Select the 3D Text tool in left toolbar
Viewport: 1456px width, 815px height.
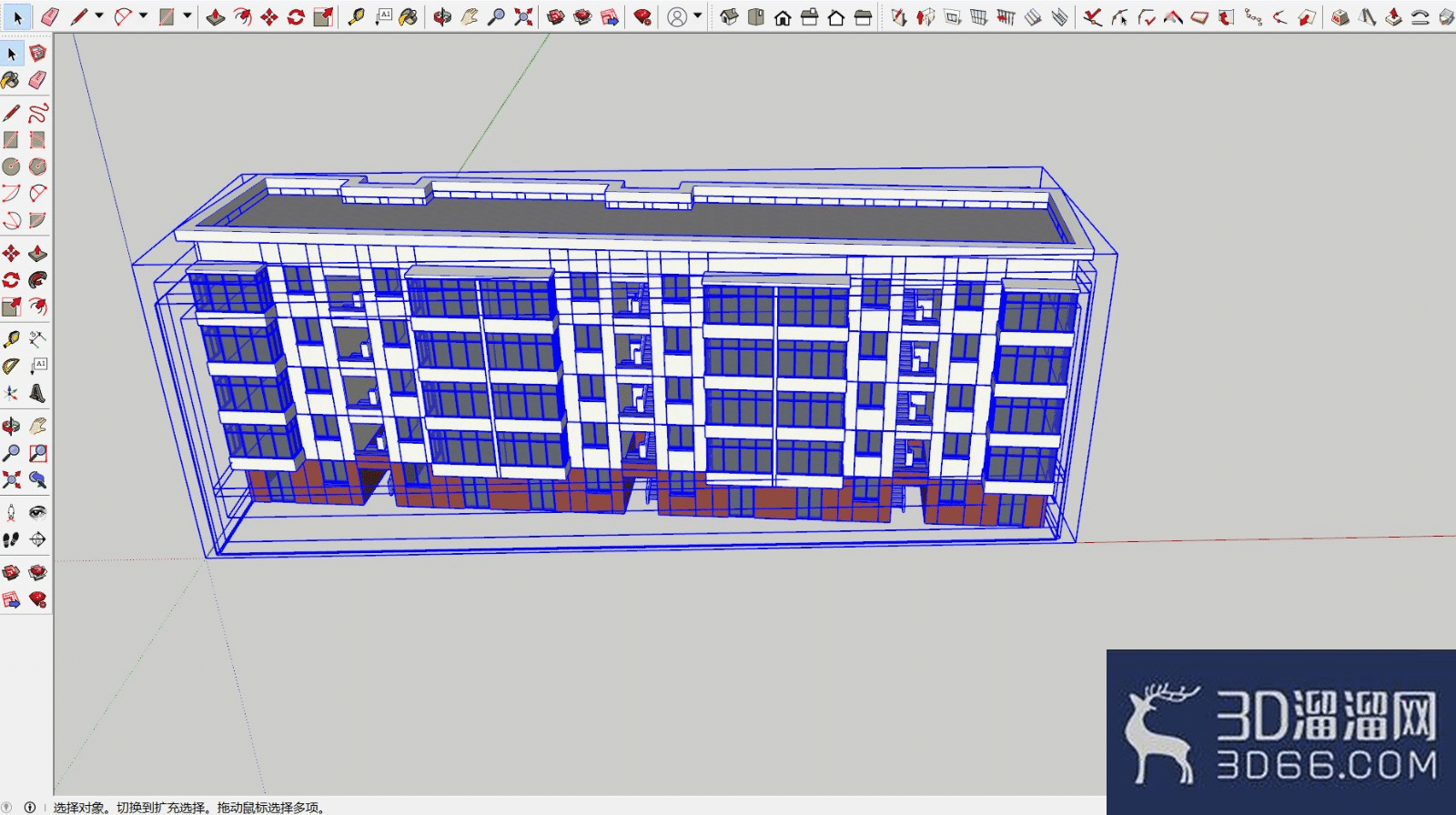click(37, 393)
